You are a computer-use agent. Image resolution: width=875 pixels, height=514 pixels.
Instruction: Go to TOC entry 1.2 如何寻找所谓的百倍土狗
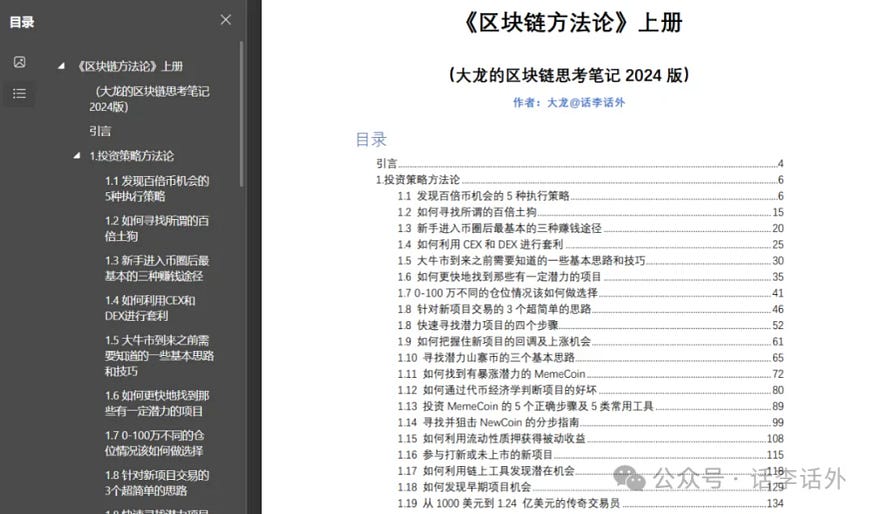coord(590,212)
